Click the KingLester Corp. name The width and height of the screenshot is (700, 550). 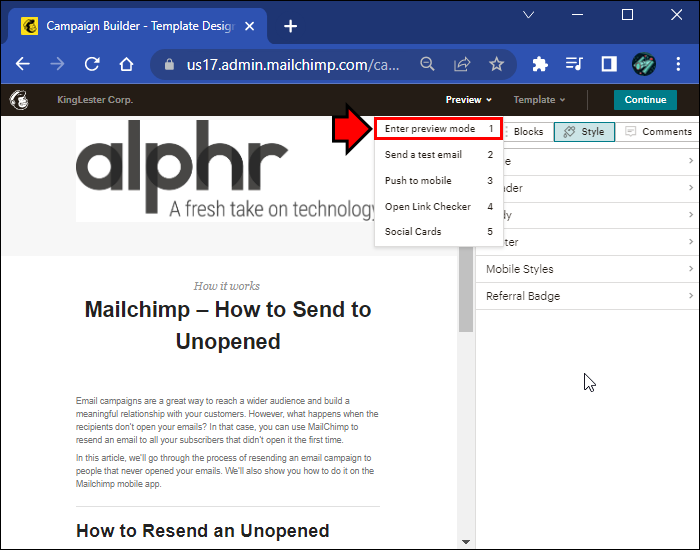point(95,100)
